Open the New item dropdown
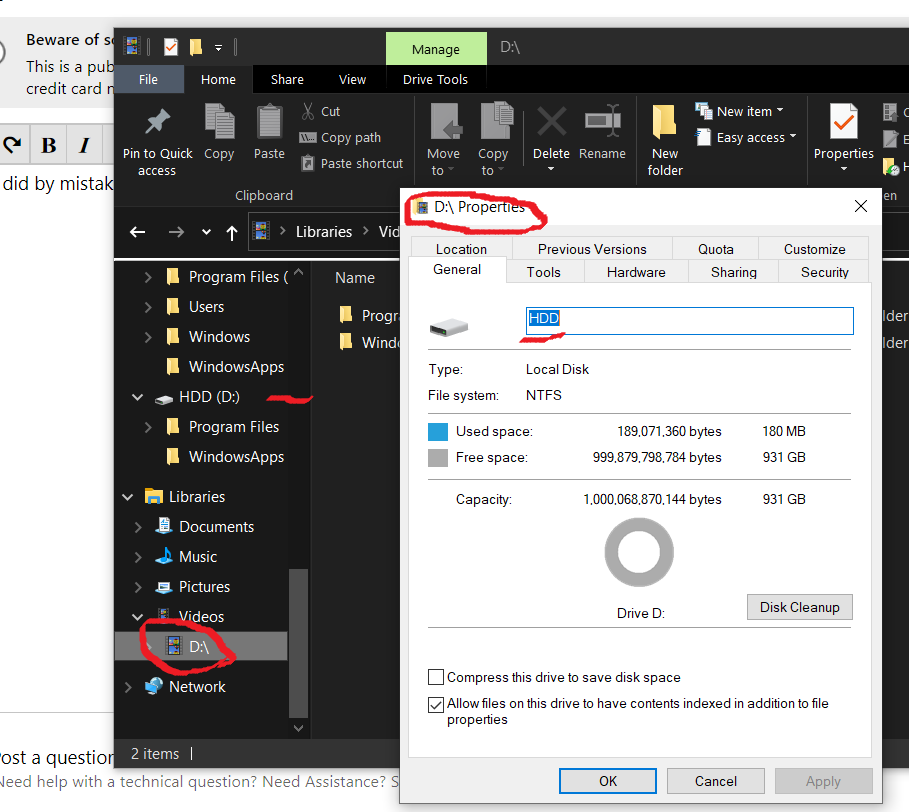 coord(780,110)
